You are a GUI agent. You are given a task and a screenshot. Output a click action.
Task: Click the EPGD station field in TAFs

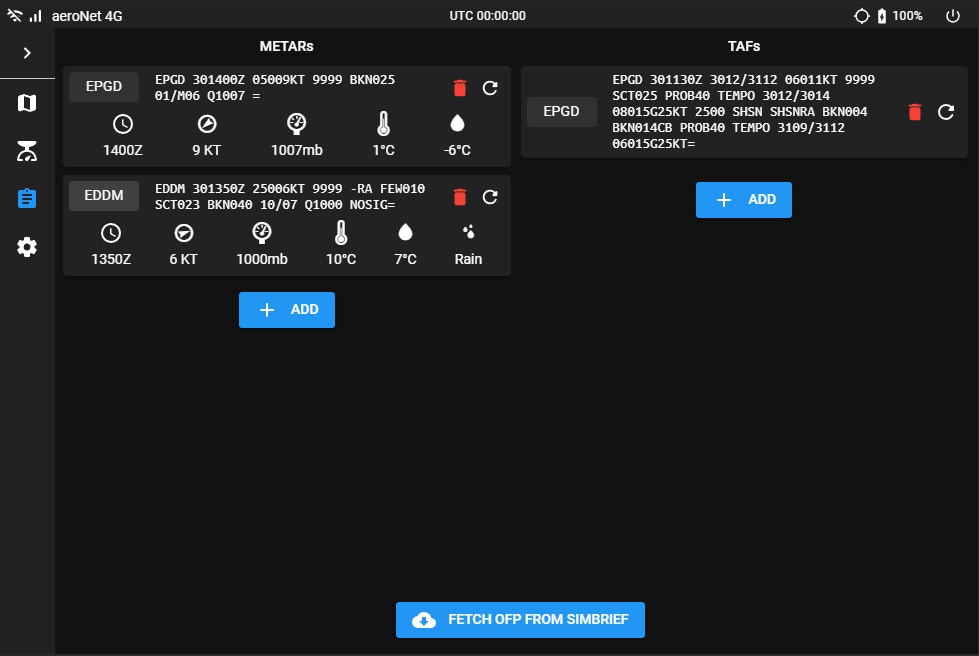pos(561,112)
